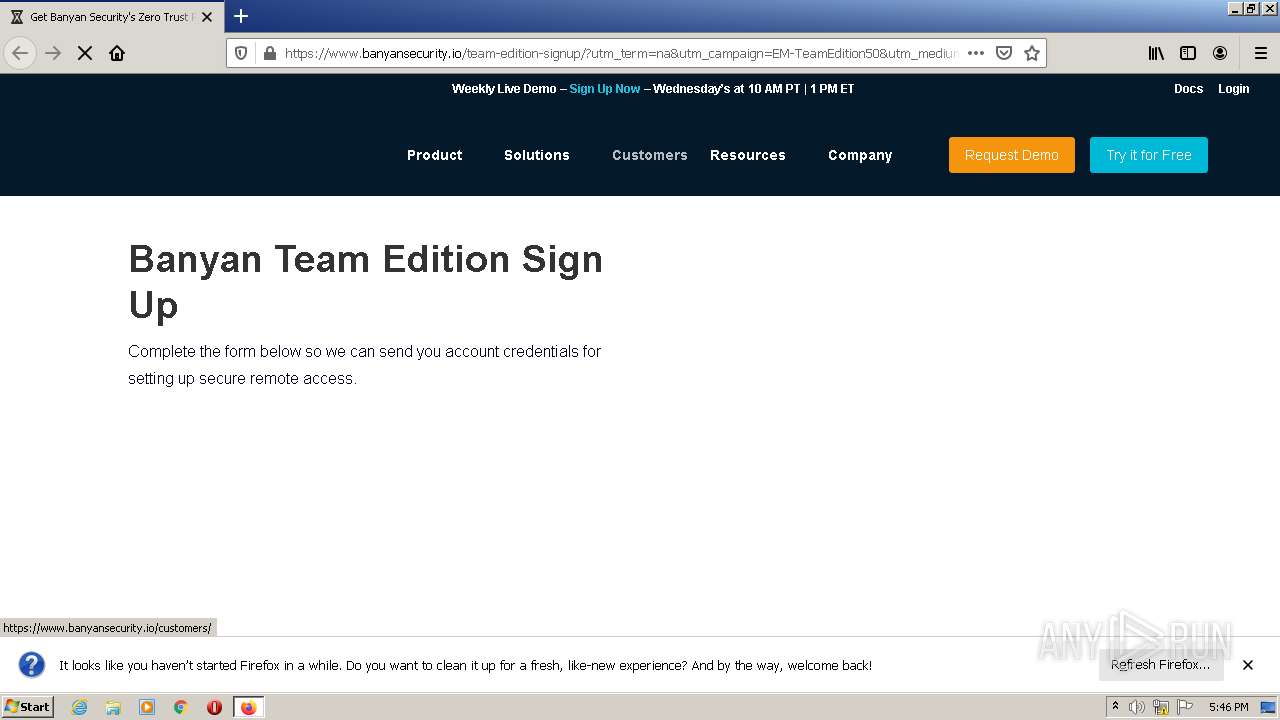Click the forward navigation arrow
This screenshot has width=1280, height=720.
coord(53,53)
